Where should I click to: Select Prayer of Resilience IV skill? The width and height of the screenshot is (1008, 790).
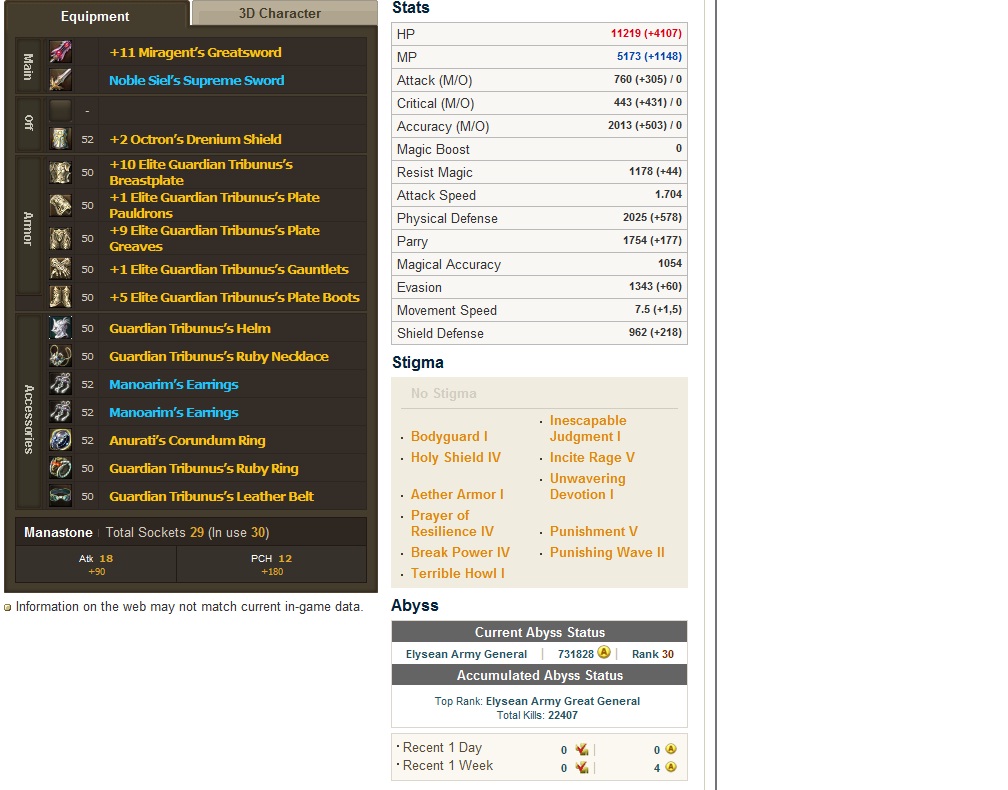point(453,523)
